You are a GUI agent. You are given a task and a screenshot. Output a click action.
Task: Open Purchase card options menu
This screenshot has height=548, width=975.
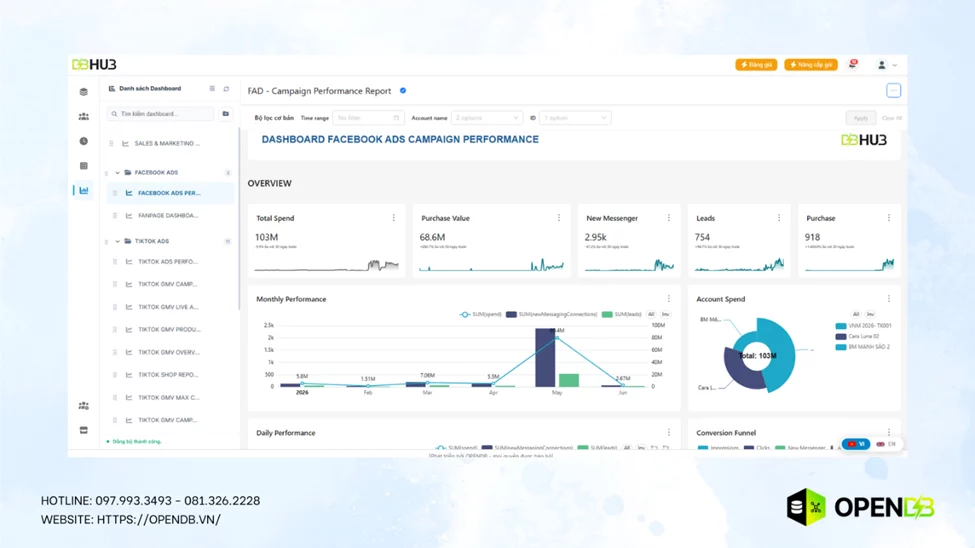pyautogui.click(x=889, y=218)
